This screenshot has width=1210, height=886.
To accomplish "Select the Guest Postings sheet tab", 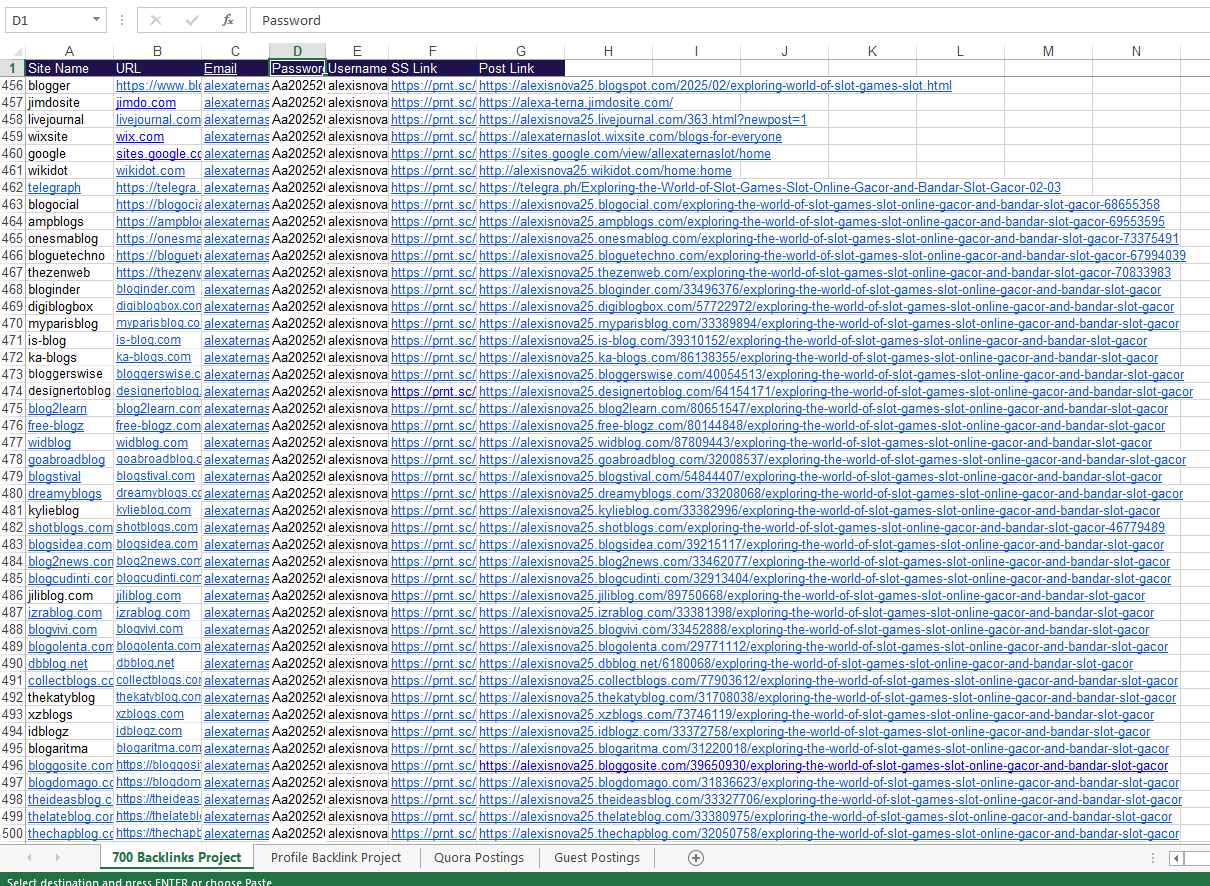I will click(596, 857).
